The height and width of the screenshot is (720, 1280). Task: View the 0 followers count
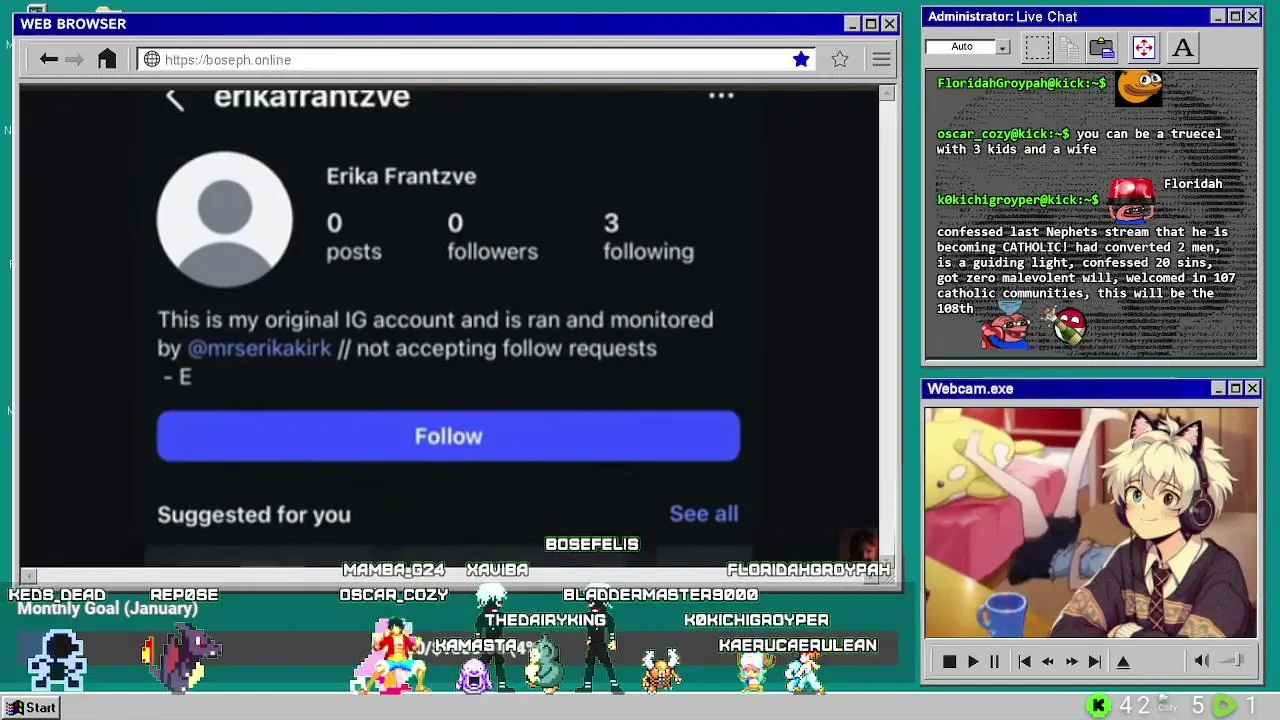[492, 237]
